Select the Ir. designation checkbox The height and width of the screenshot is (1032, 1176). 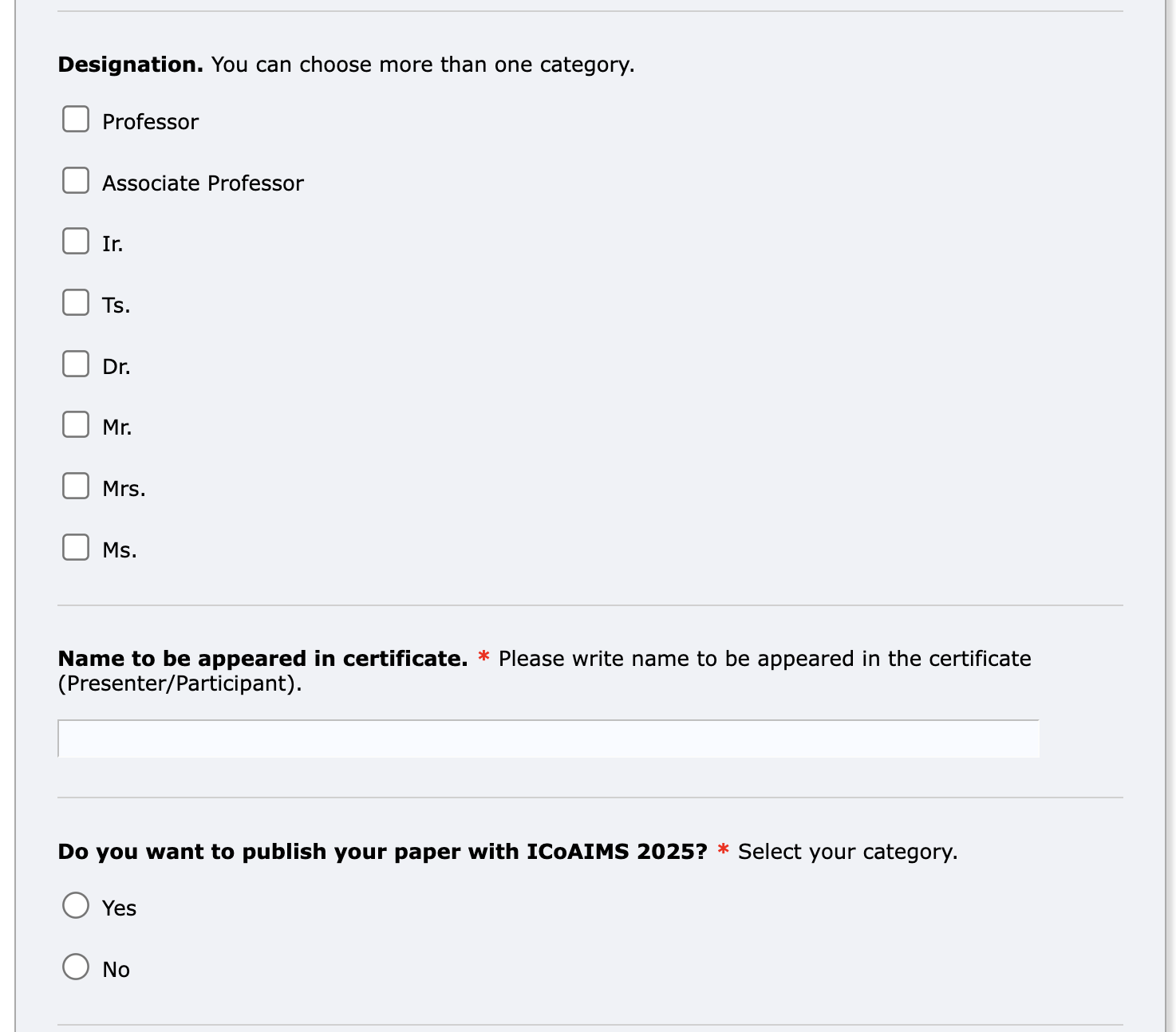pos(76,241)
